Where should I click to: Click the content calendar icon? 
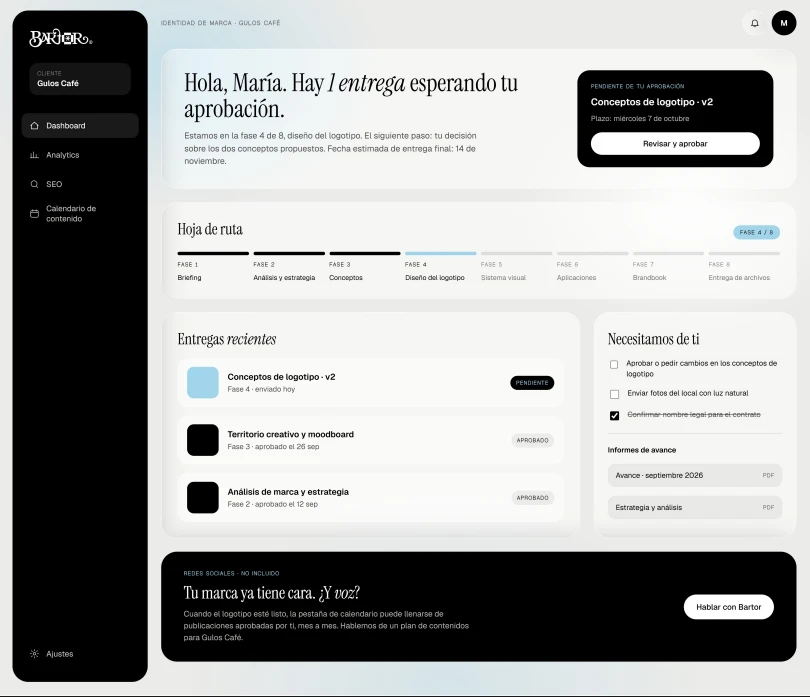click(x=35, y=213)
